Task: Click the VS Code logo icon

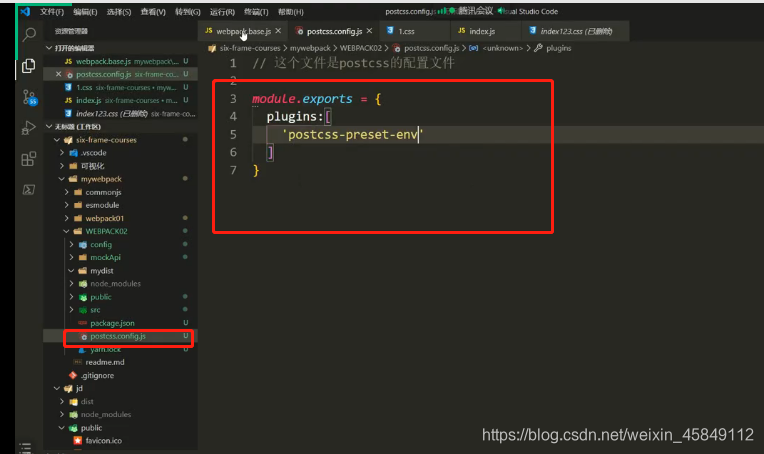Action: click(x=25, y=11)
